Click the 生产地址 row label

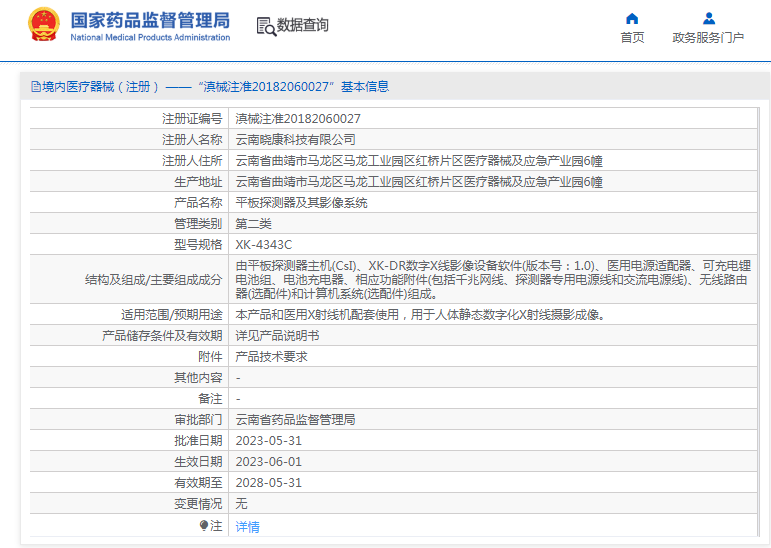198,182
